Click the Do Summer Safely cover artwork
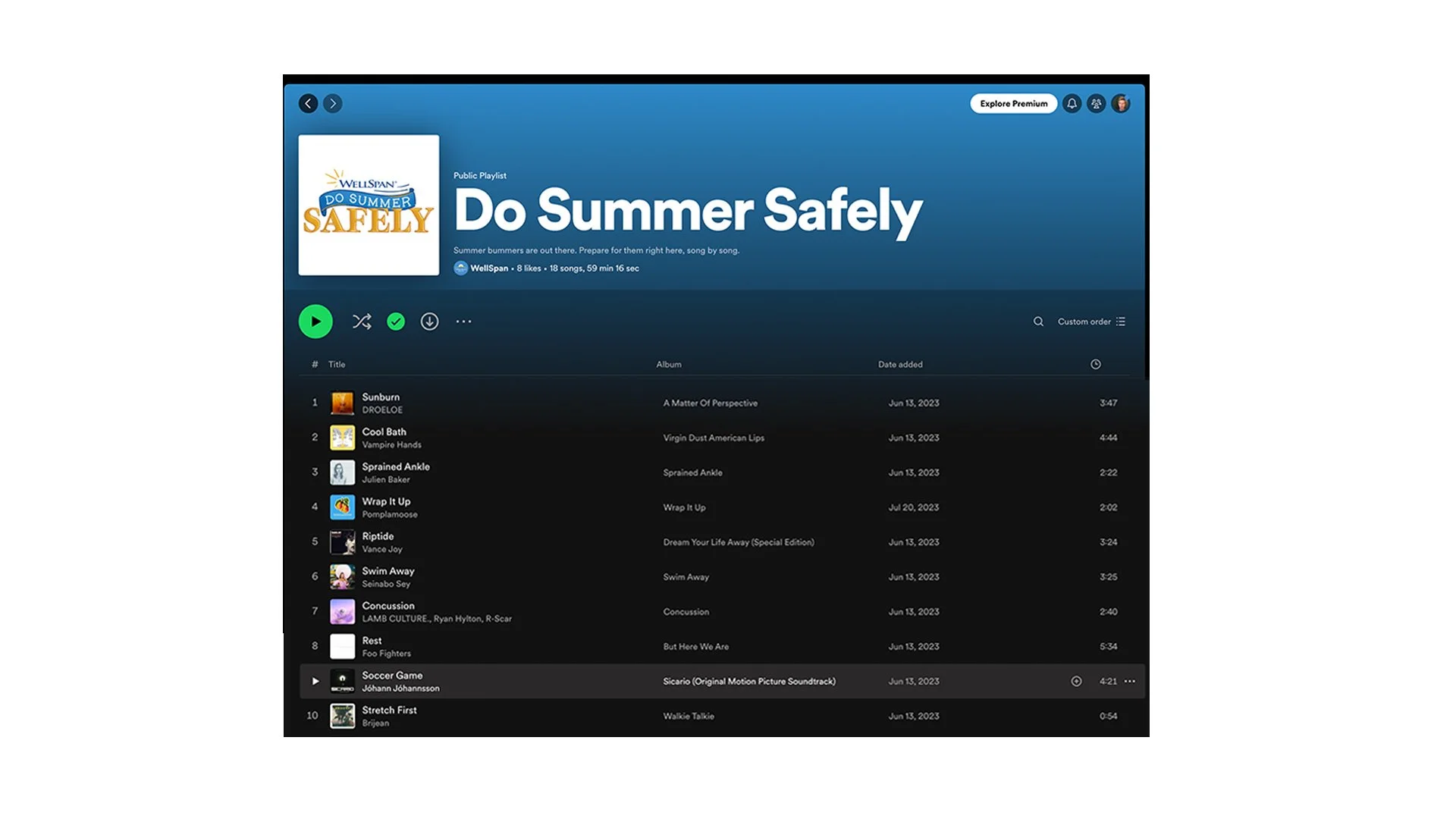The height and width of the screenshot is (819, 1456). coord(369,205)
